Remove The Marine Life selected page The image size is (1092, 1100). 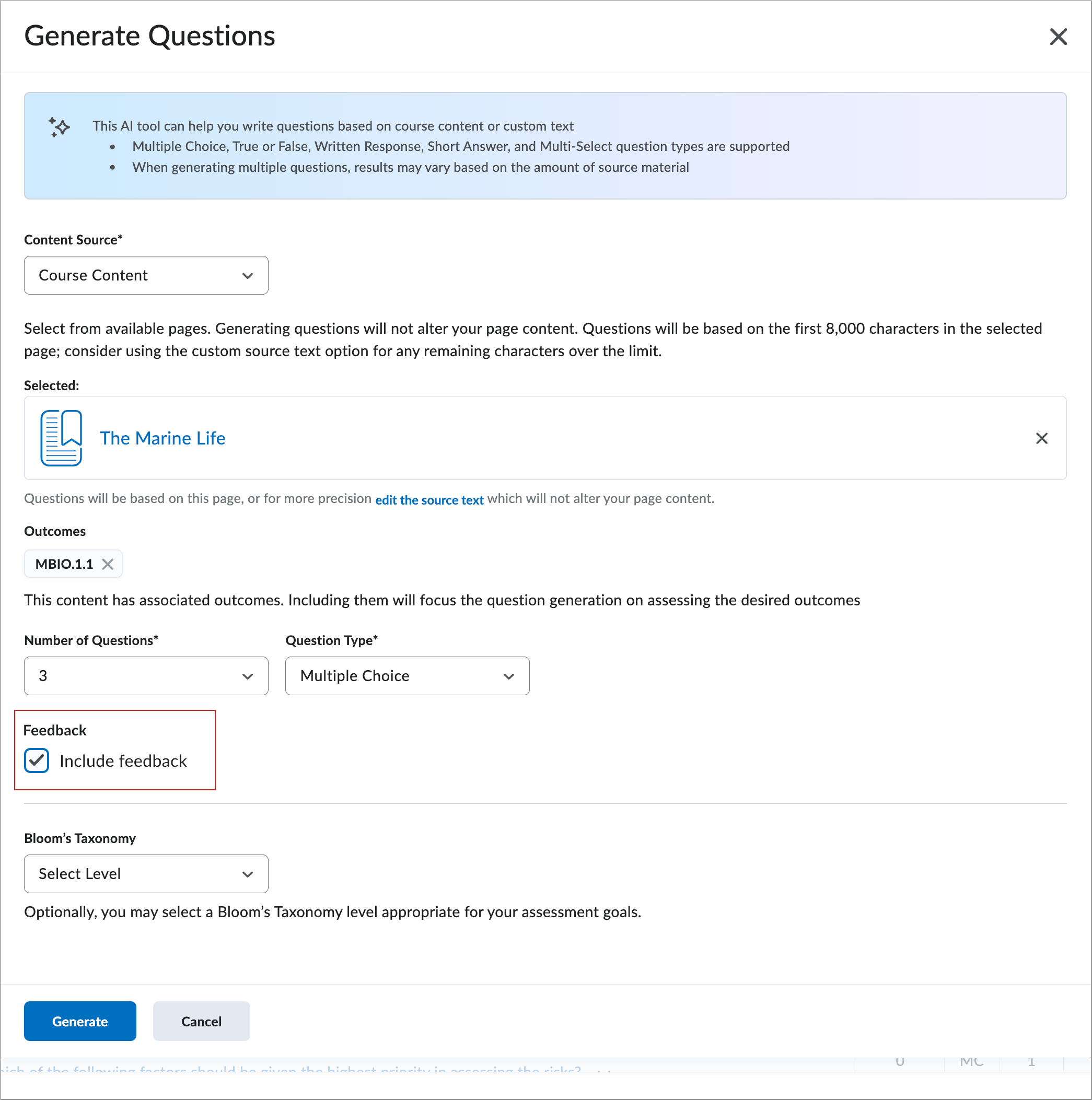click(1041, 438)
